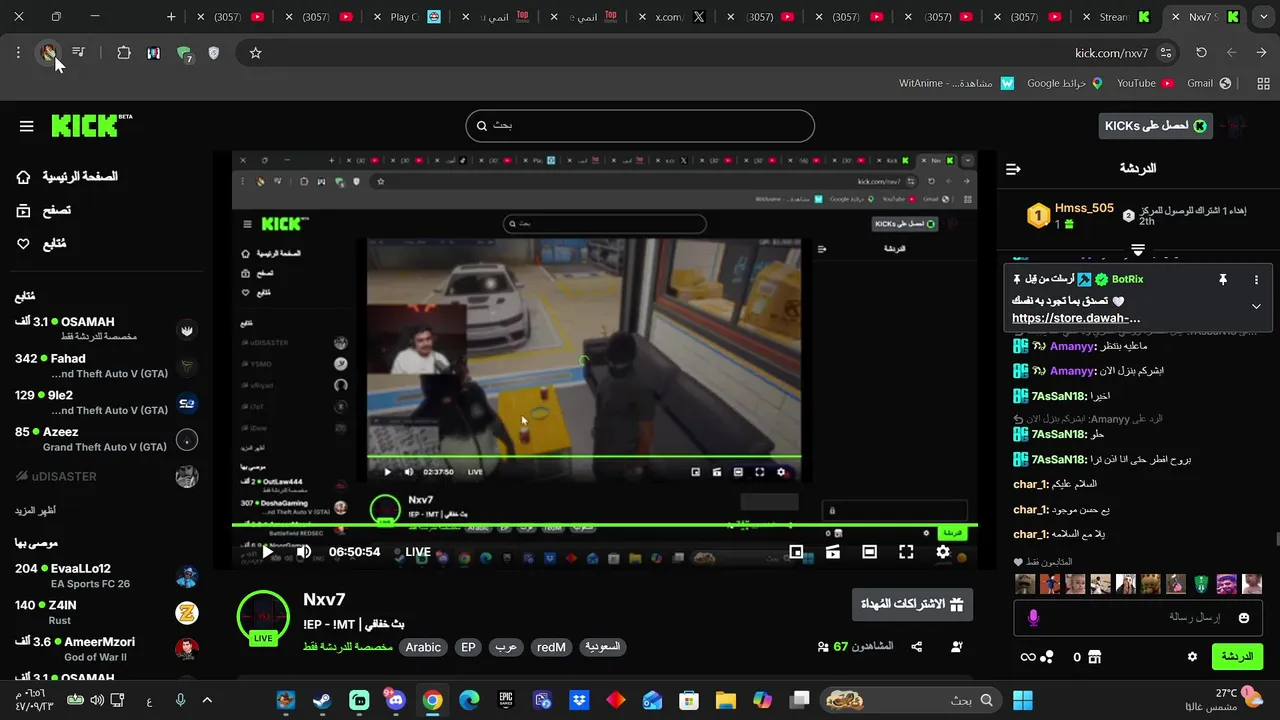Open the OSAMAH channel in following list
Image resolution: width=1280 pixels, height=720 pixels.
pyautogui.click(x=105, y=329)
